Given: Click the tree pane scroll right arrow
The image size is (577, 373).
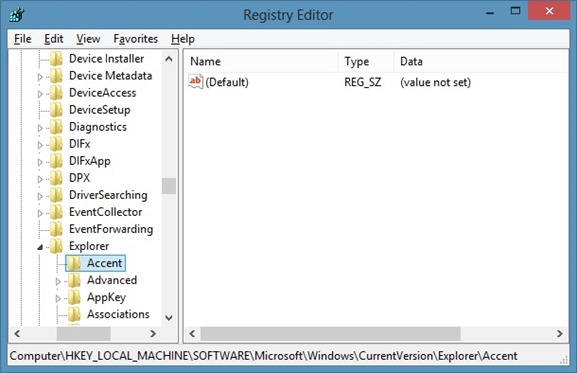Looking at the screenshot, I should [x=153, y=334].
